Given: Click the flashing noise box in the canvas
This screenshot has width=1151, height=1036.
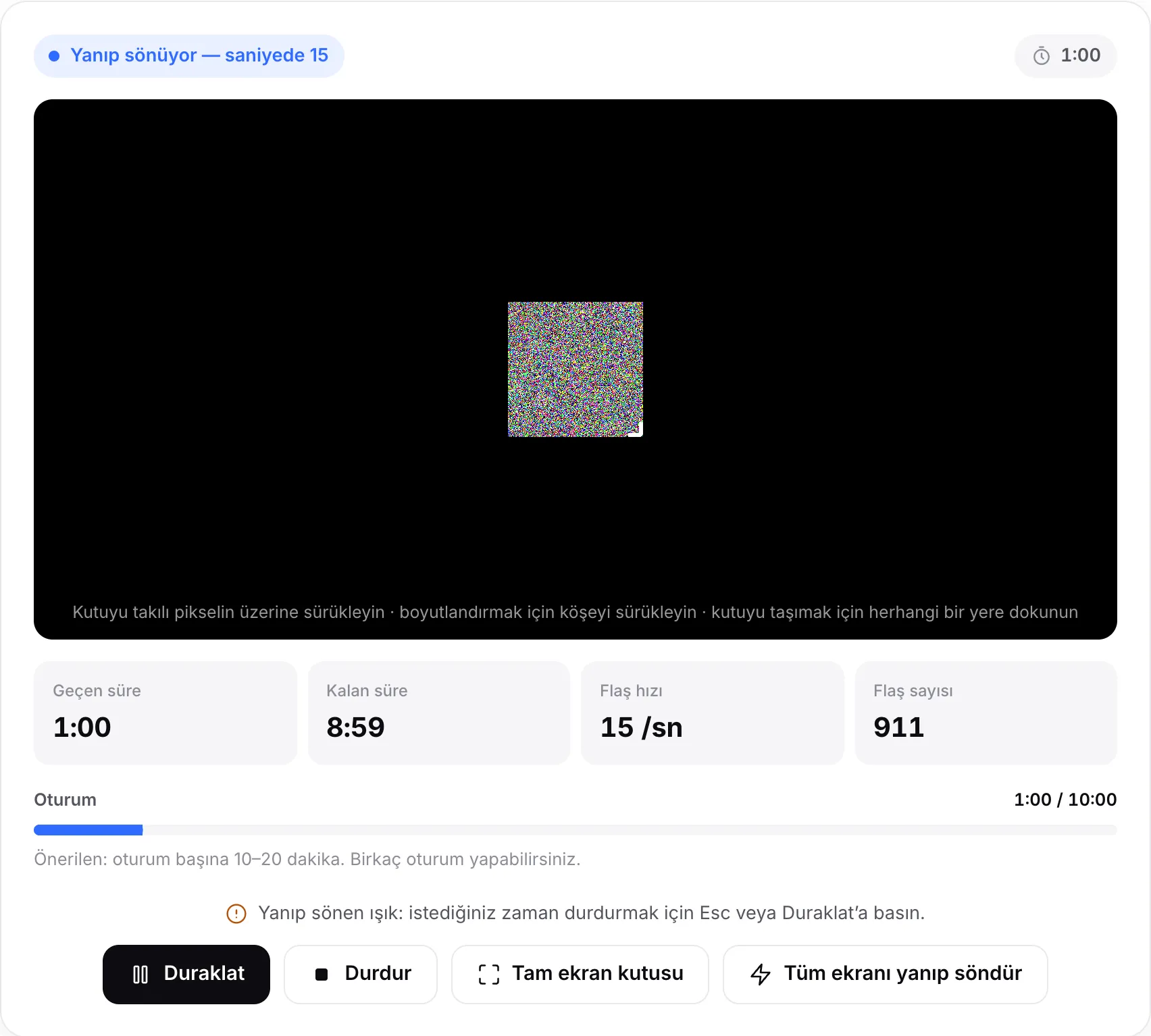Looking at the screenshot, I should click(575, 369).
